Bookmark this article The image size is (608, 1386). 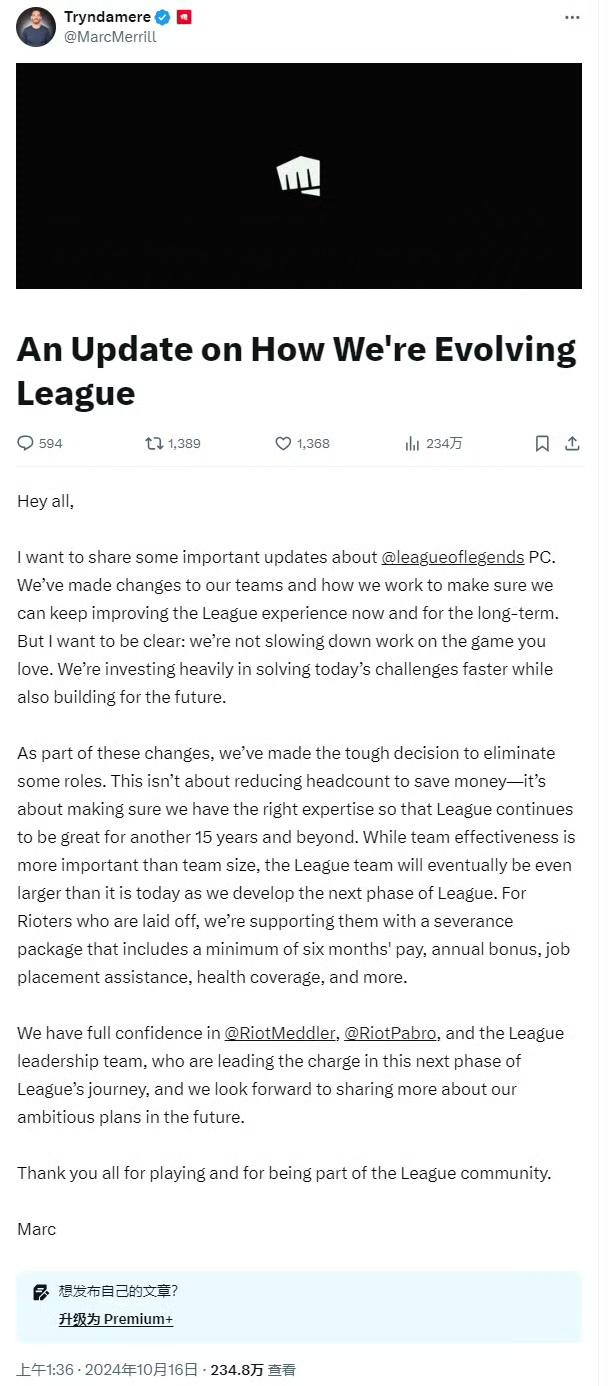pos(542,443)
